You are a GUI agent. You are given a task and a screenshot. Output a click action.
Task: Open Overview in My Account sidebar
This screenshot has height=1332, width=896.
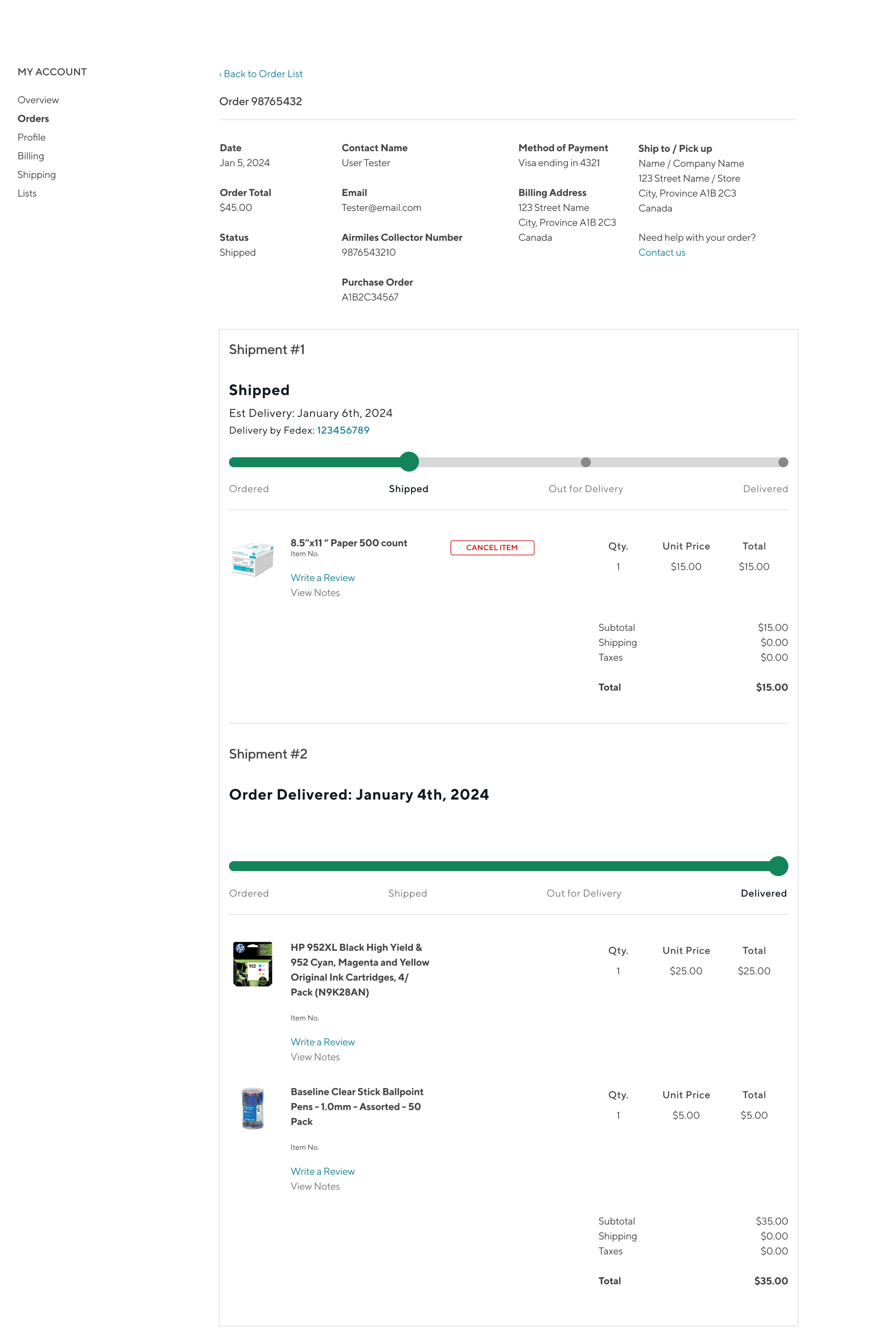tap(38, 100)
